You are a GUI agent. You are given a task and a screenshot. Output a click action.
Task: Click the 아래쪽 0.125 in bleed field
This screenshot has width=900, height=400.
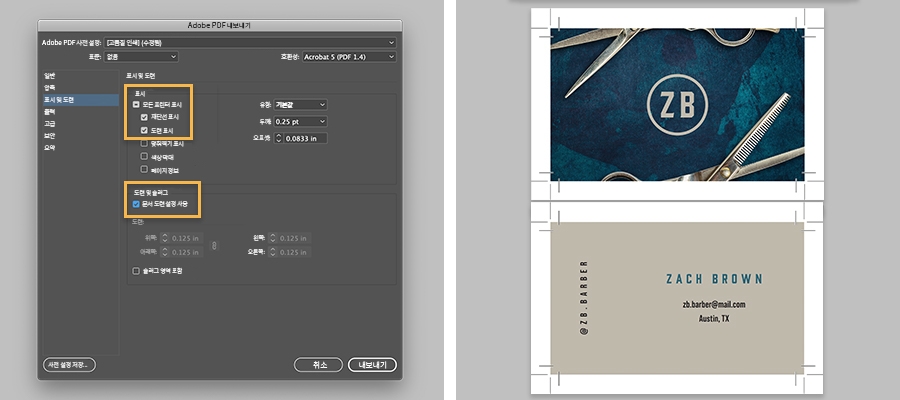point(186,252)
